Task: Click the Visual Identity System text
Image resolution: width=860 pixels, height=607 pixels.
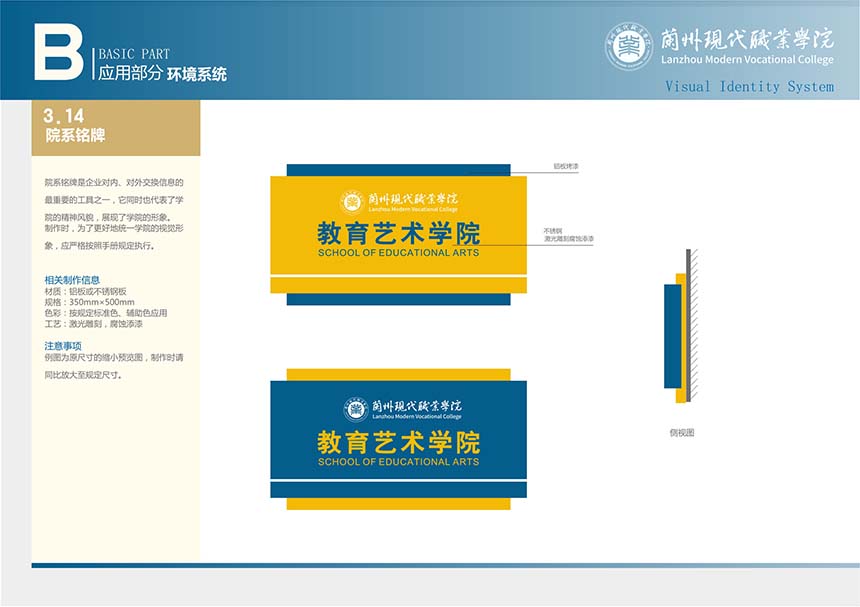Action: [x=749, y=87]
